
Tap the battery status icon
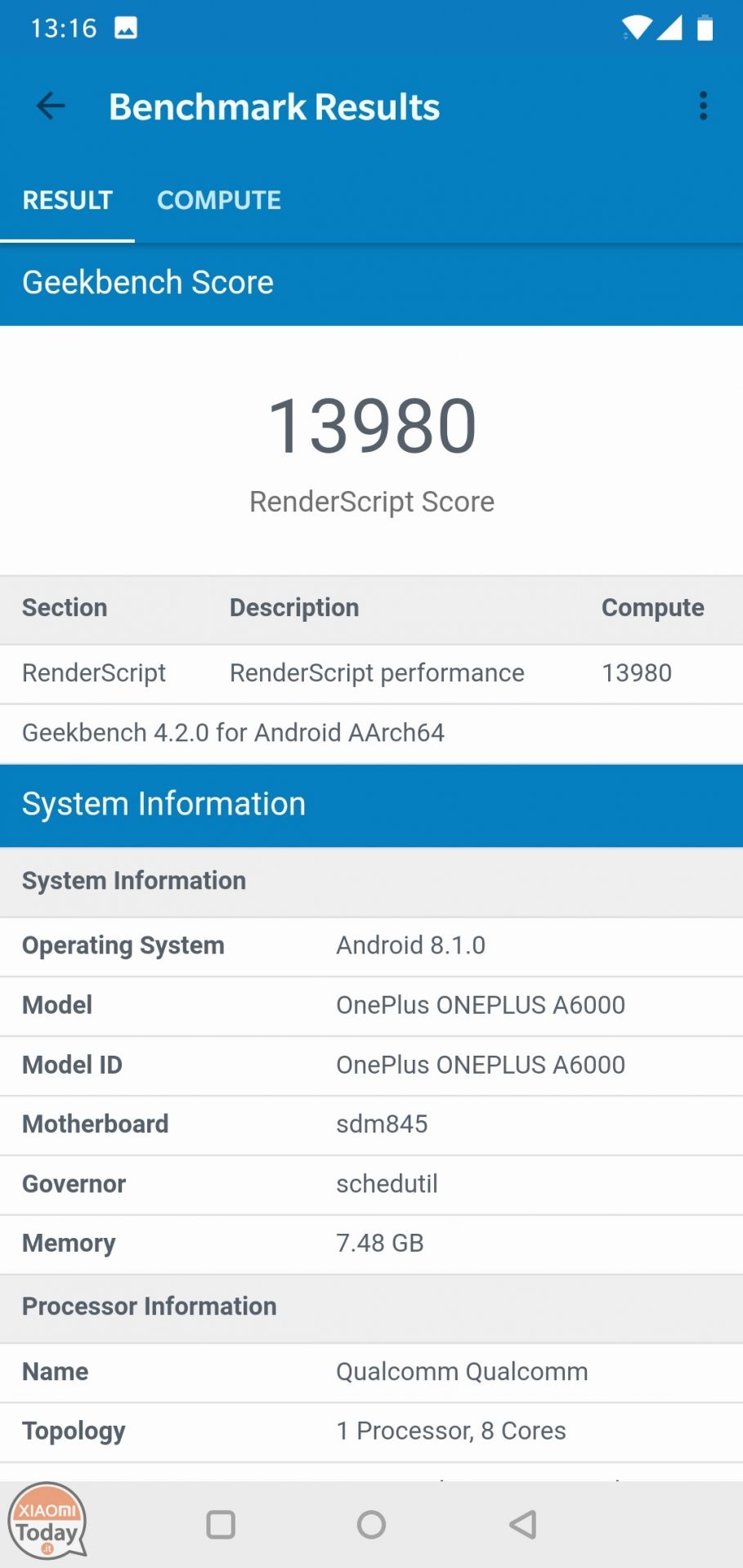705,28
